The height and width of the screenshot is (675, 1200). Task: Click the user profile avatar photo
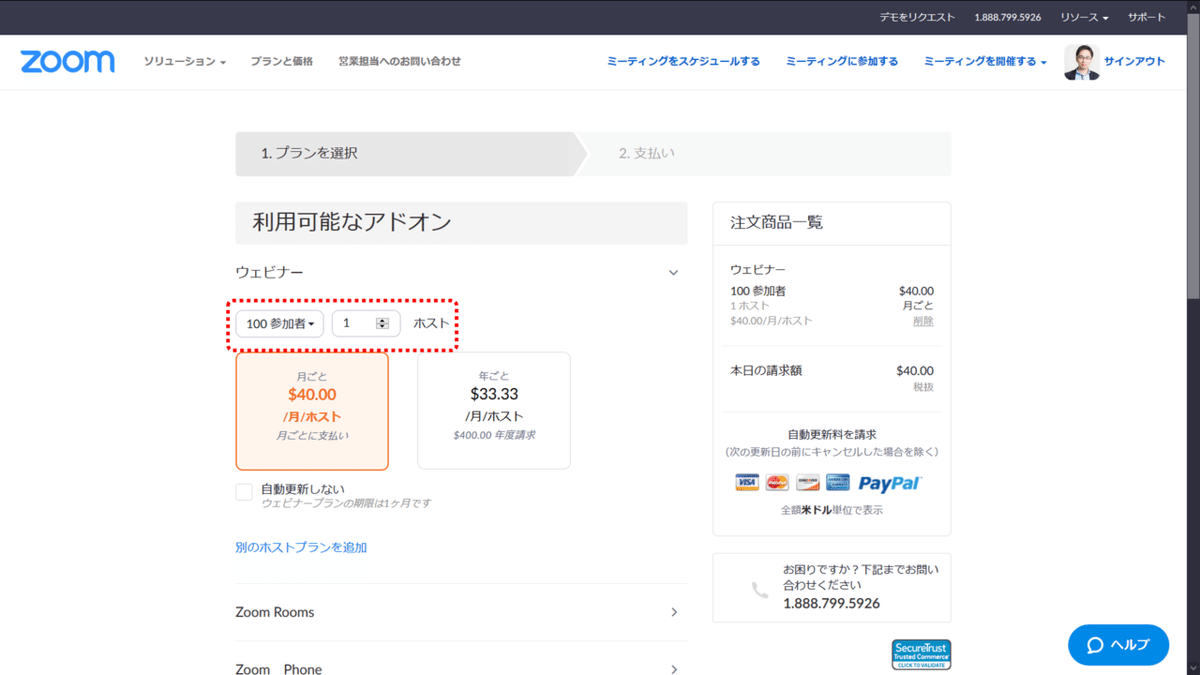coord(1081,62)
